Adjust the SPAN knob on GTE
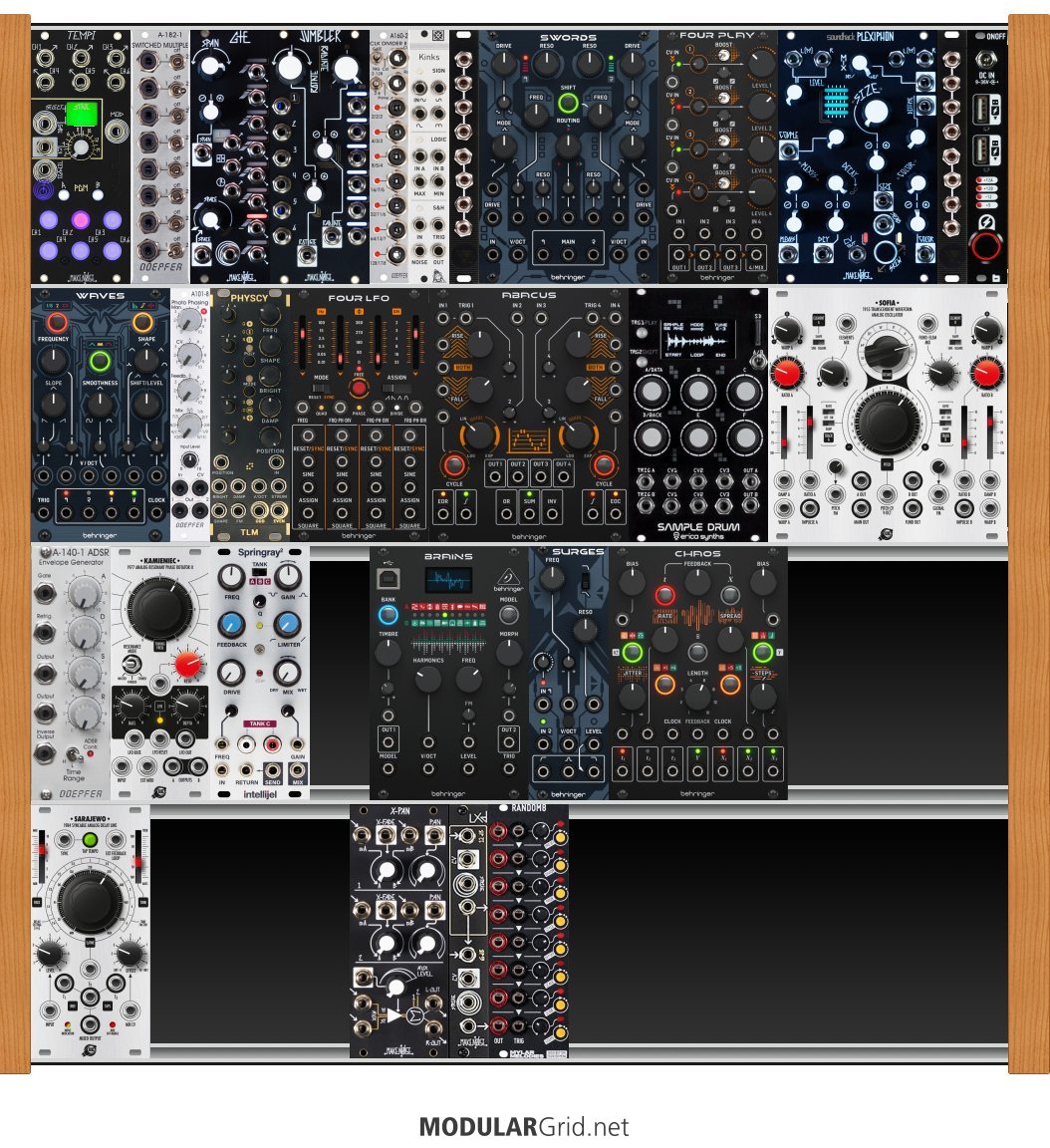Screen dimensions: 1050x1148 pyautogui.click(x=210, y=65)
